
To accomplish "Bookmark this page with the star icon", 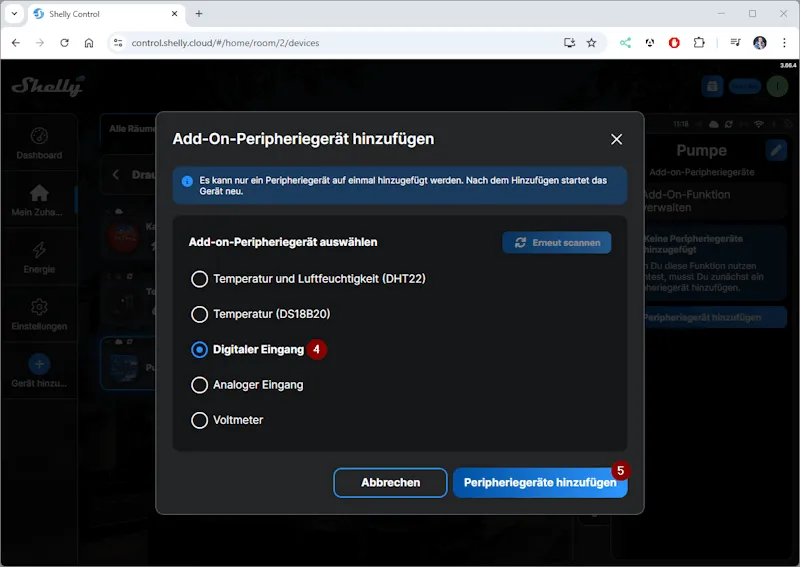I will point(591,43).
